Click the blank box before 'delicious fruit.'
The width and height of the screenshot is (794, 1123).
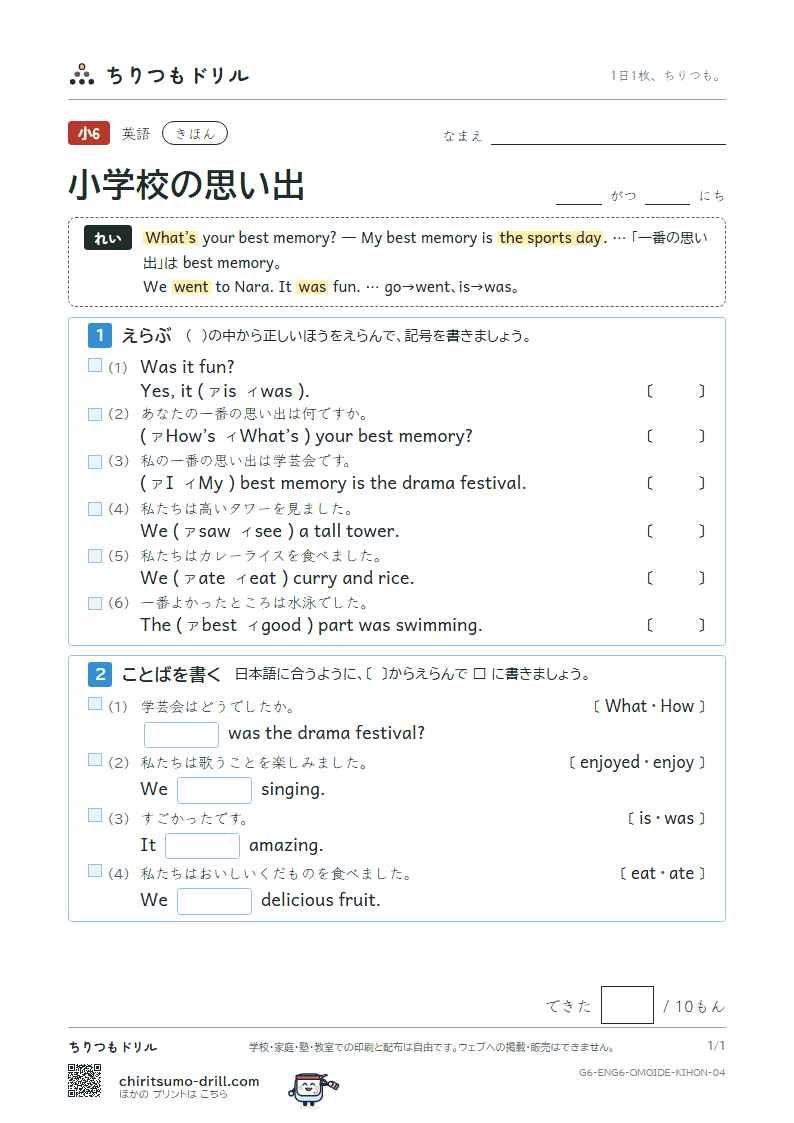pos(214,901)
